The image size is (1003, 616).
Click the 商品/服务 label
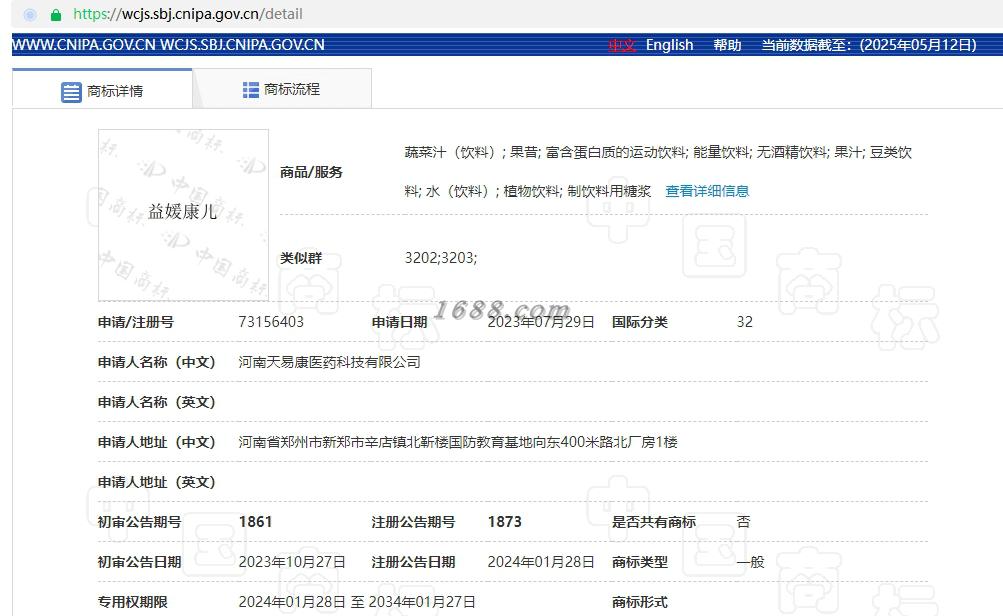312,172
